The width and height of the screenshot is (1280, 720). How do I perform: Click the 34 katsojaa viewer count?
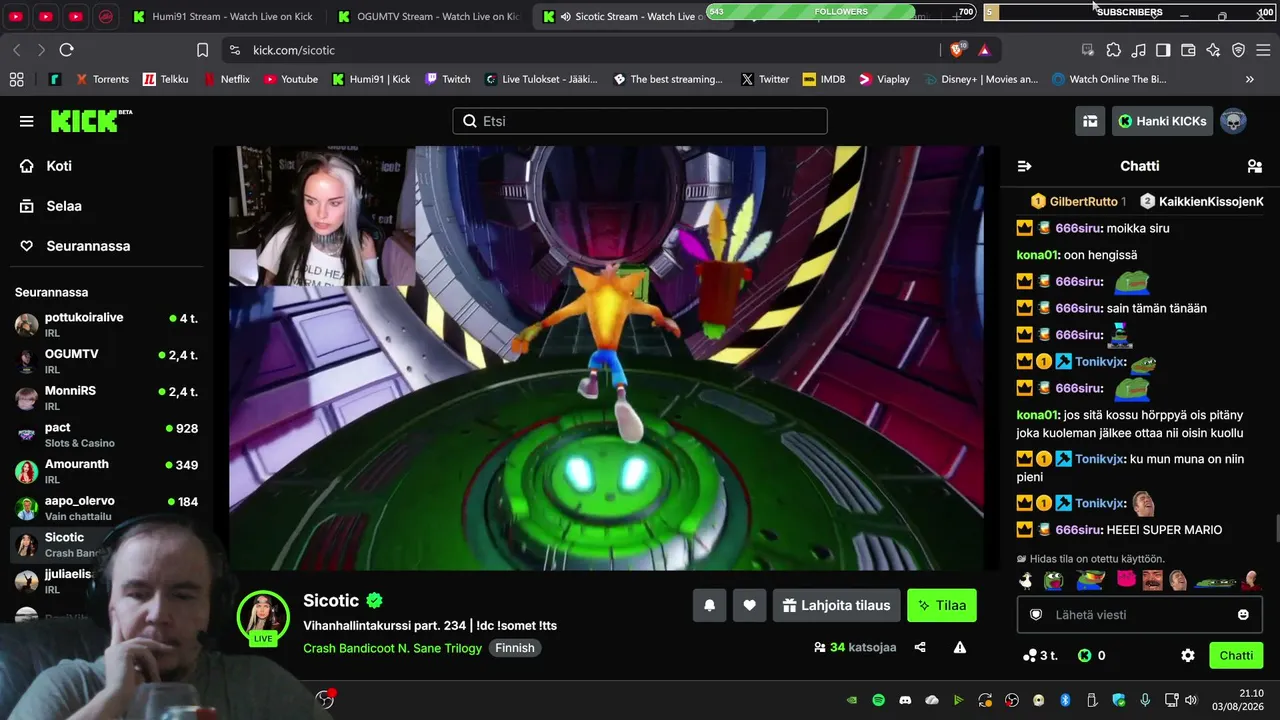point(855,647)
